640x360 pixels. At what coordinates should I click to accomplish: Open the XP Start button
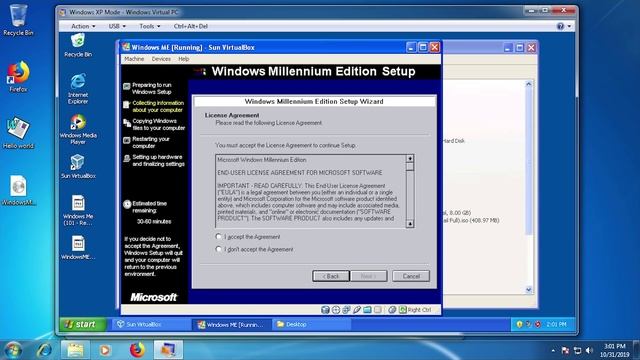point(83,324)
